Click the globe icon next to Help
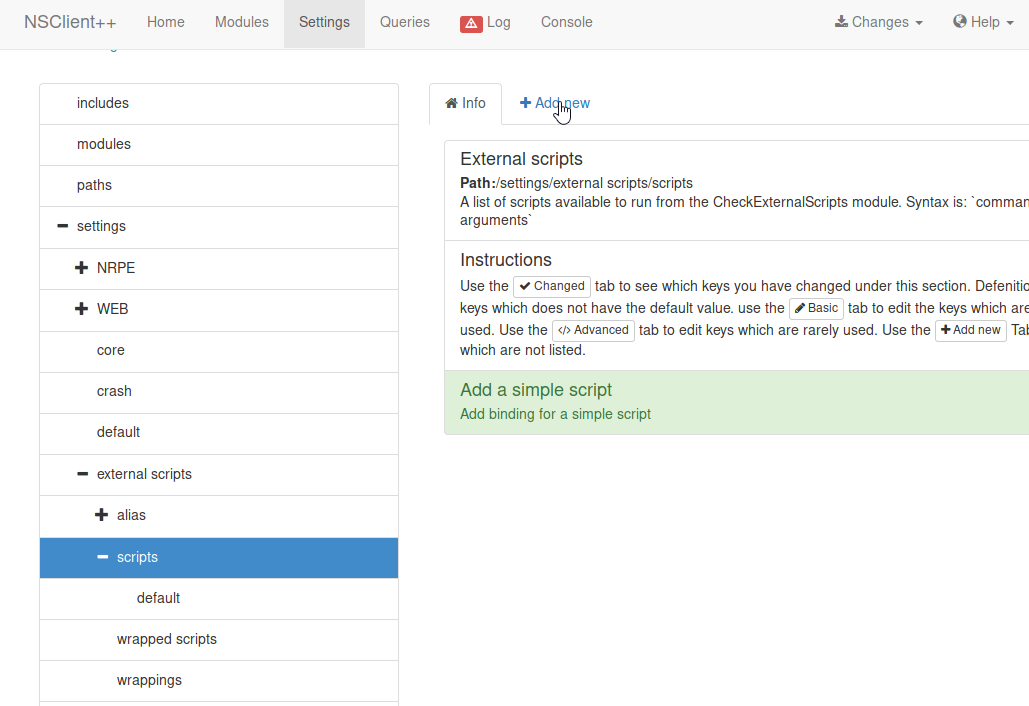The width and height of the screenshot is (1029, 706). pos(959,22)
